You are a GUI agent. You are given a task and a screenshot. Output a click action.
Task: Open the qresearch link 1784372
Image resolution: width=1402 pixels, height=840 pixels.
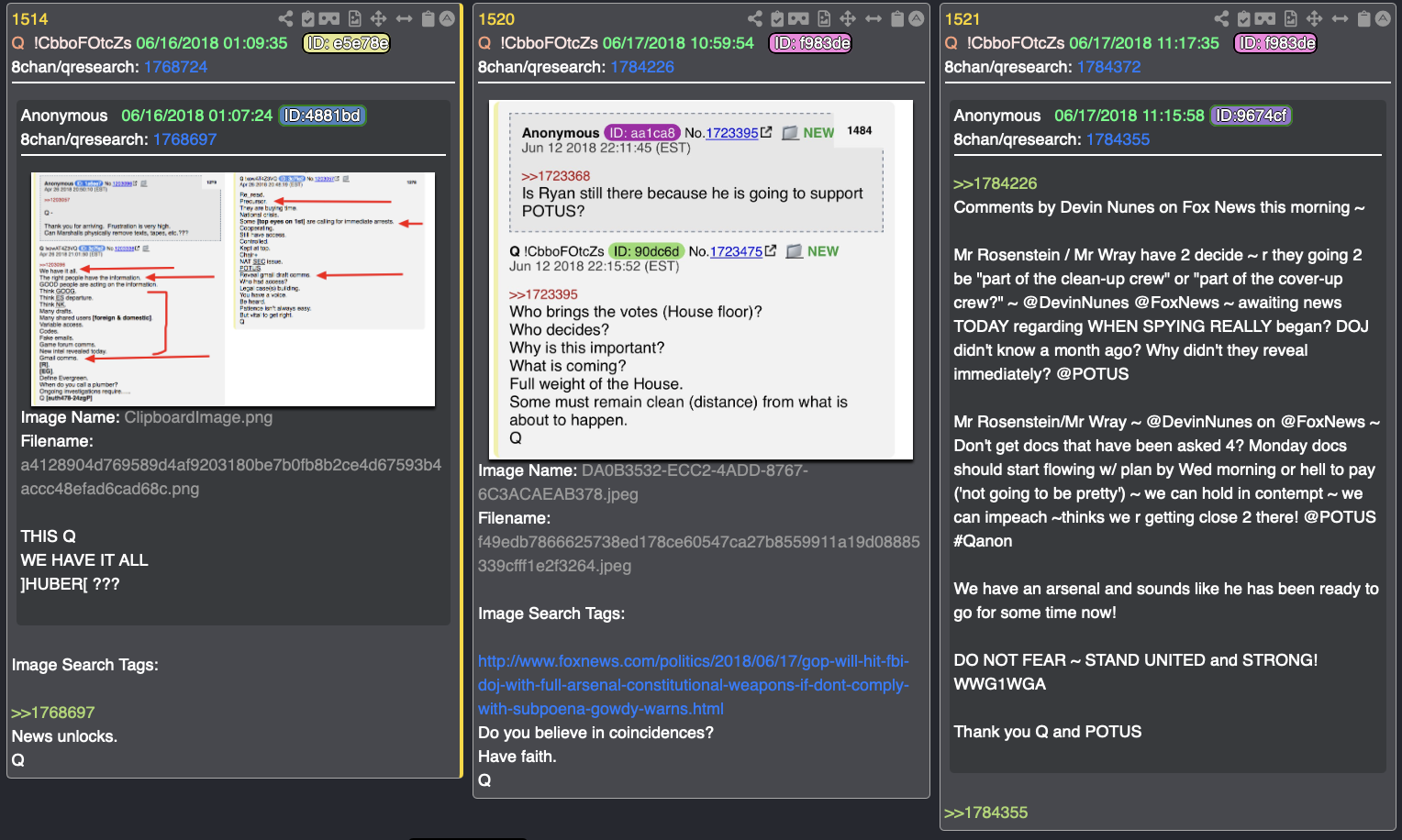1108,67
